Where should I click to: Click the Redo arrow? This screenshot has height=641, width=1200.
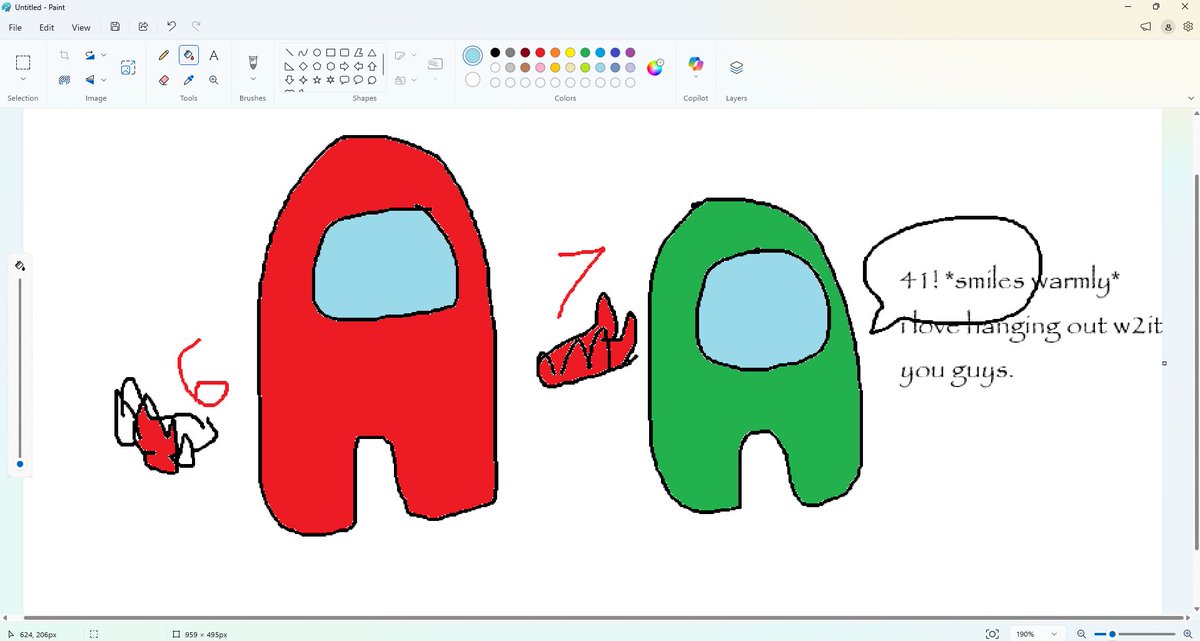[x=196, y=27]
